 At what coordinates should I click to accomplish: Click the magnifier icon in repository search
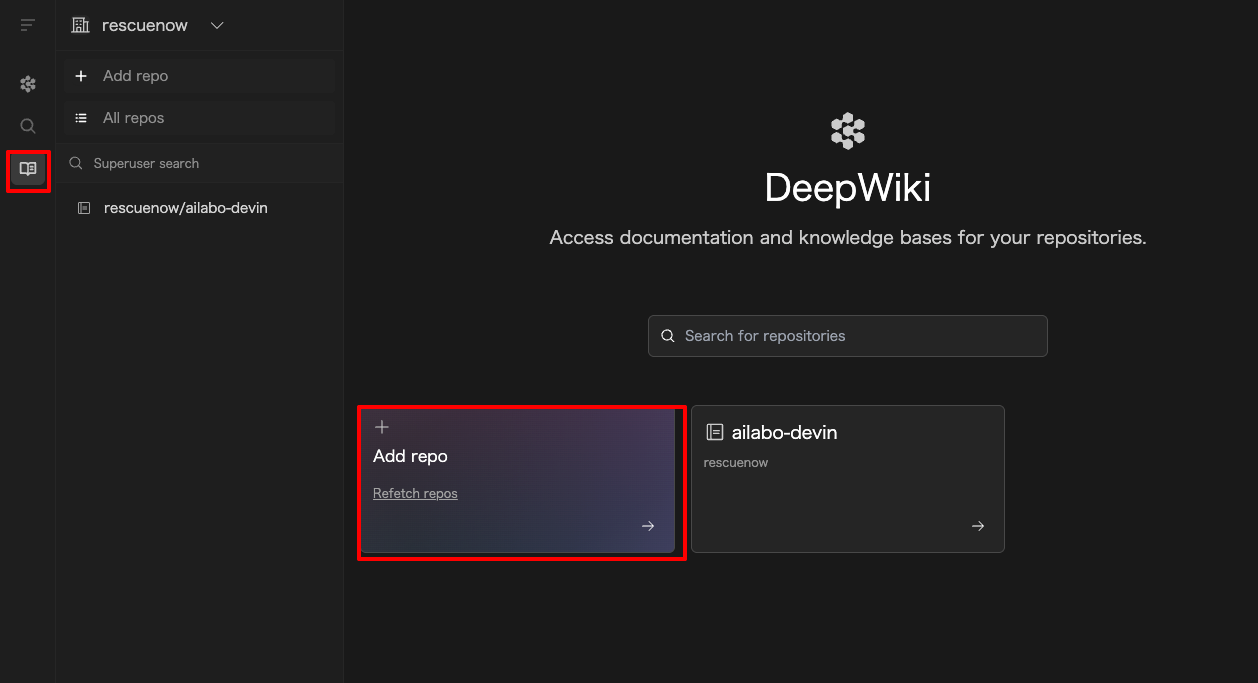pos(668,336)
